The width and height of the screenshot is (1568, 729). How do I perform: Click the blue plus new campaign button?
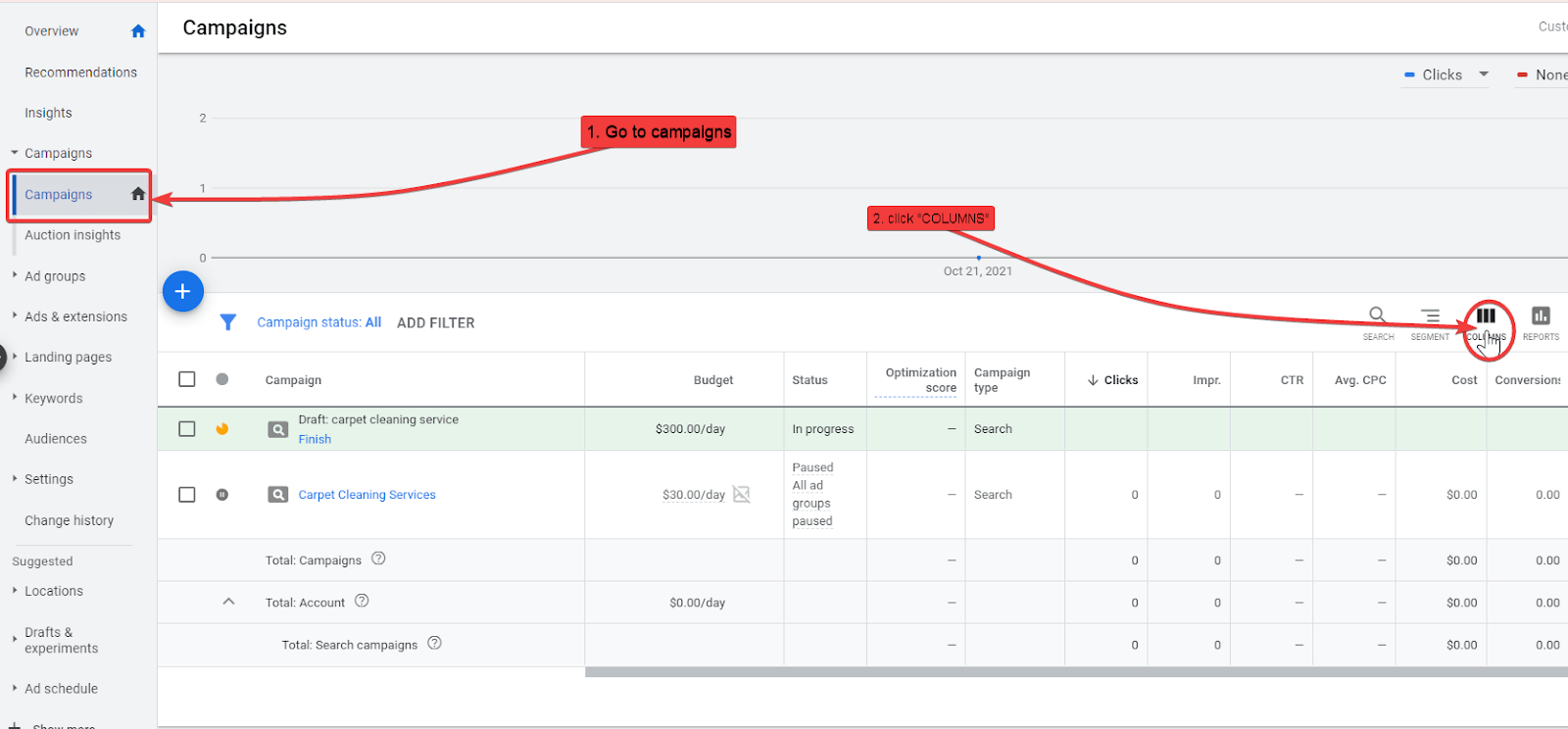[182, 291]
